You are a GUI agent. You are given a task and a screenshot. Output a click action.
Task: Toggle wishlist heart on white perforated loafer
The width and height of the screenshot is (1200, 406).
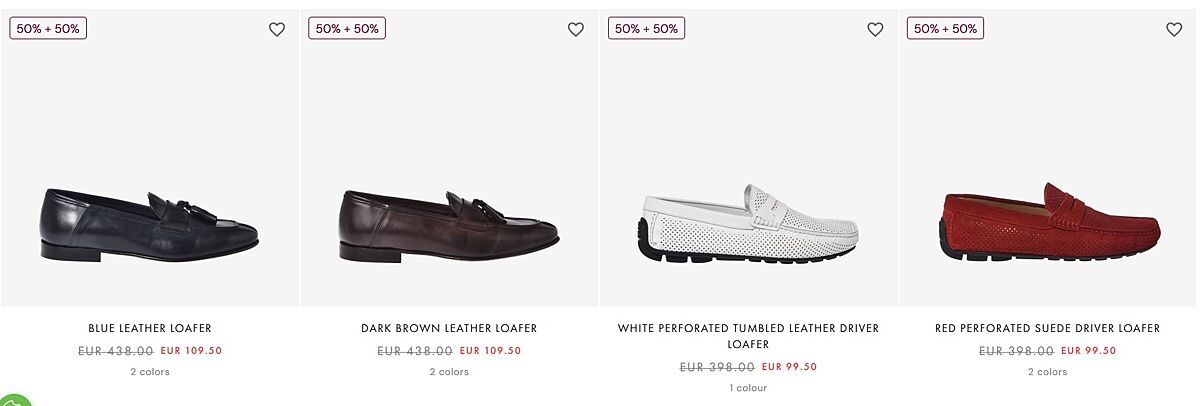[875, 30]
